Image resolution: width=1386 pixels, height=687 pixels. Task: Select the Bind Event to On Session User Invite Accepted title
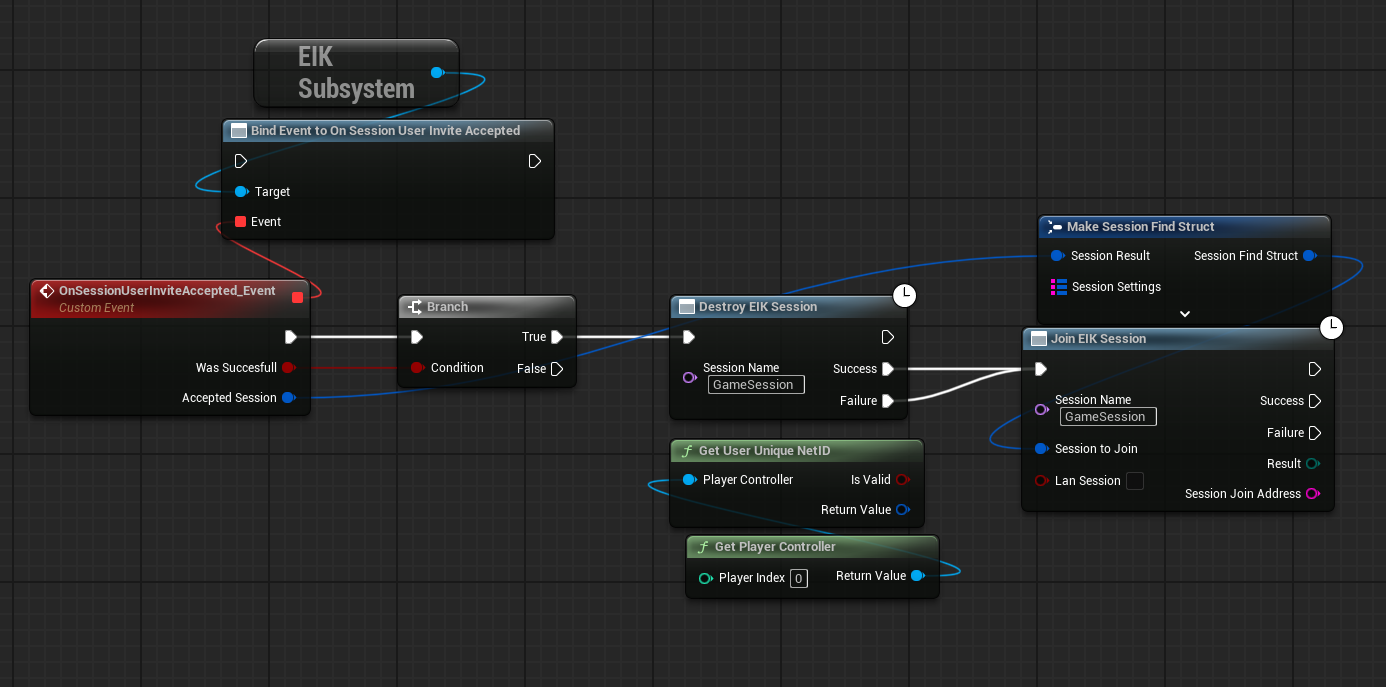pyautogui.click(x=385, y=131)
